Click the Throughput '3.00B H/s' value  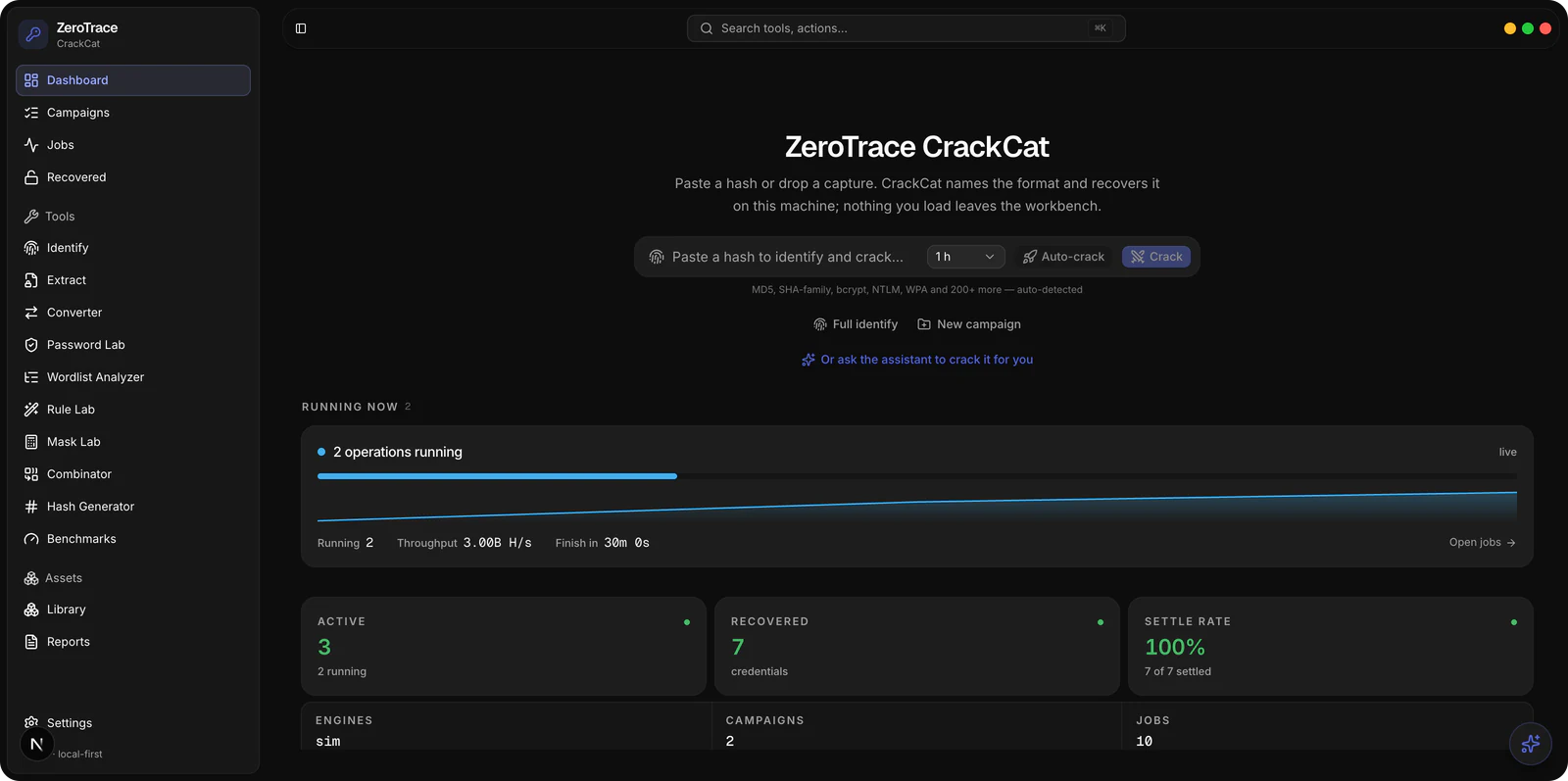(x=498, y=543)
